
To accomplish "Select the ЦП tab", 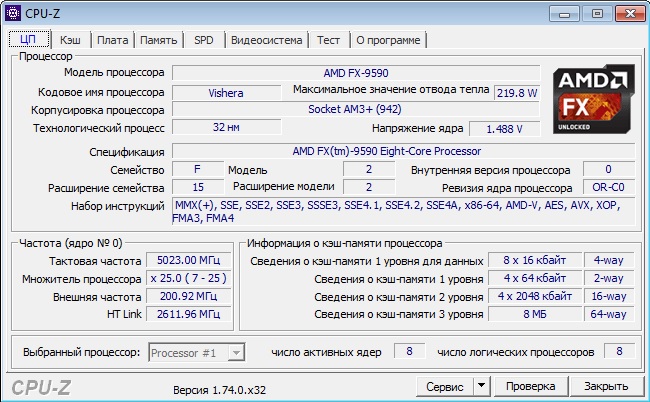I will click(x=29, y=40).
